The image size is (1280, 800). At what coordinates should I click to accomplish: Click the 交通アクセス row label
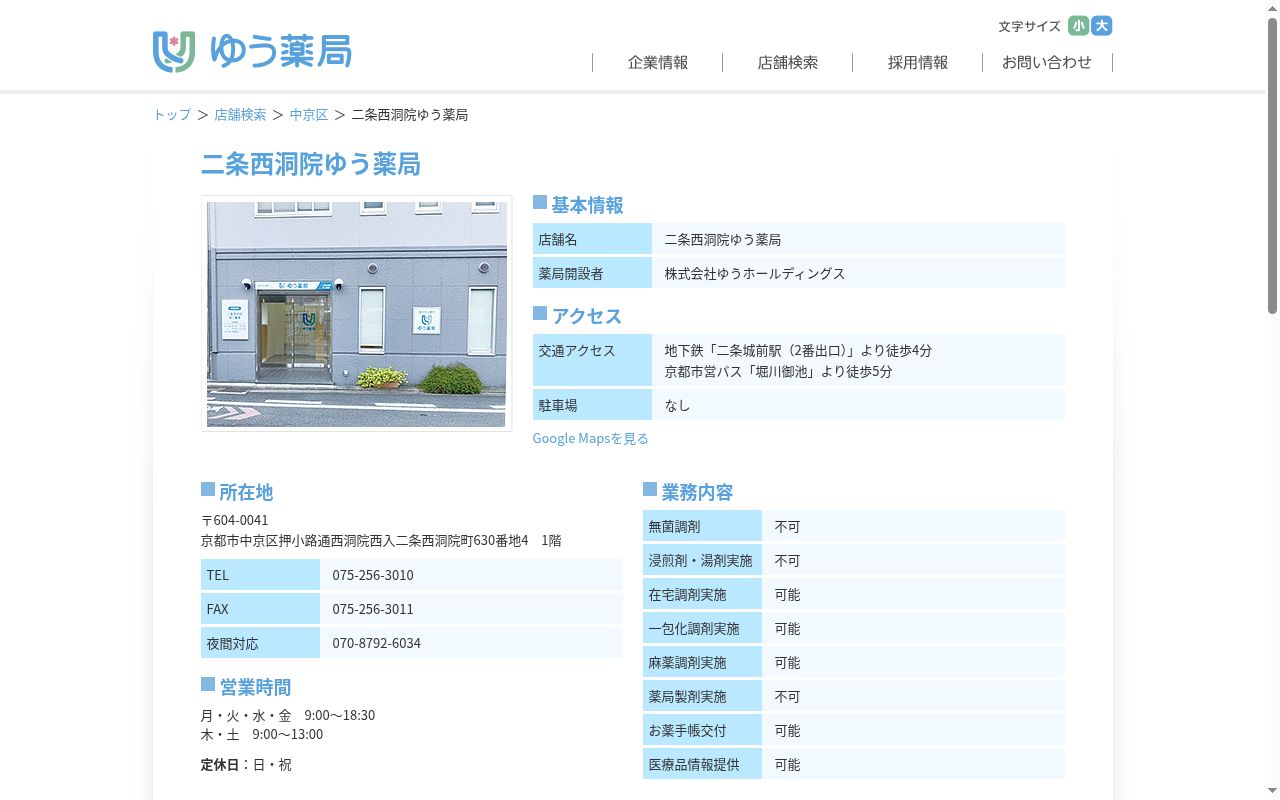[x=592, y=360]
